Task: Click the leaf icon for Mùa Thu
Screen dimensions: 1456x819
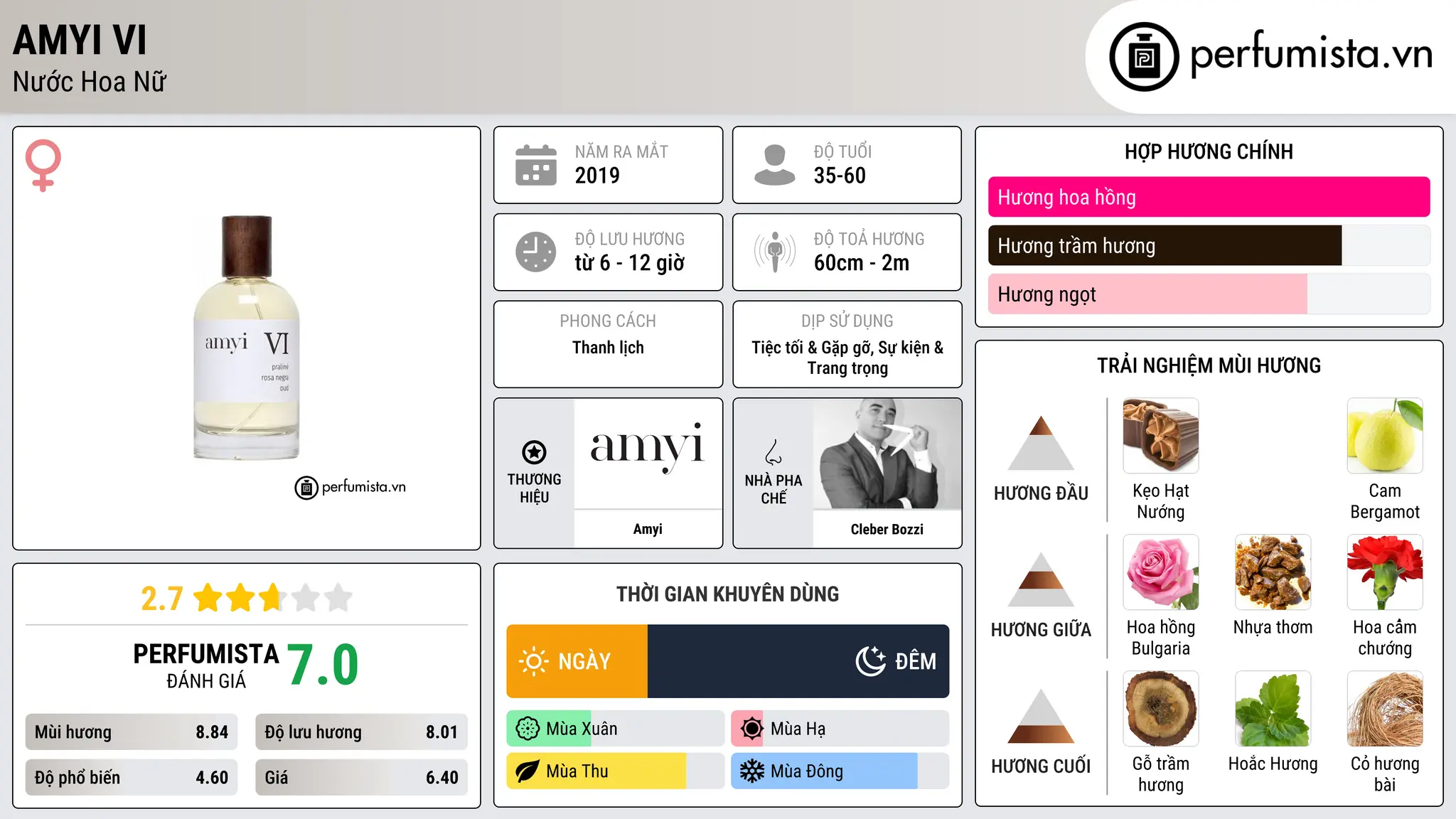Action: [x=528, y=771]
